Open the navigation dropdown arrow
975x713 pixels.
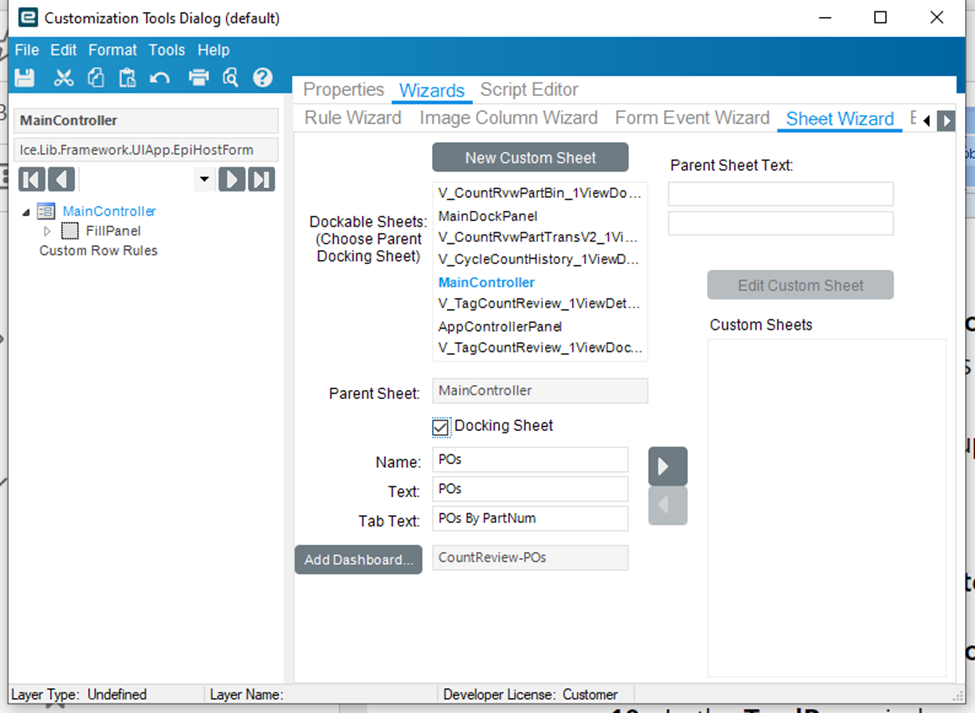point(204,180)
